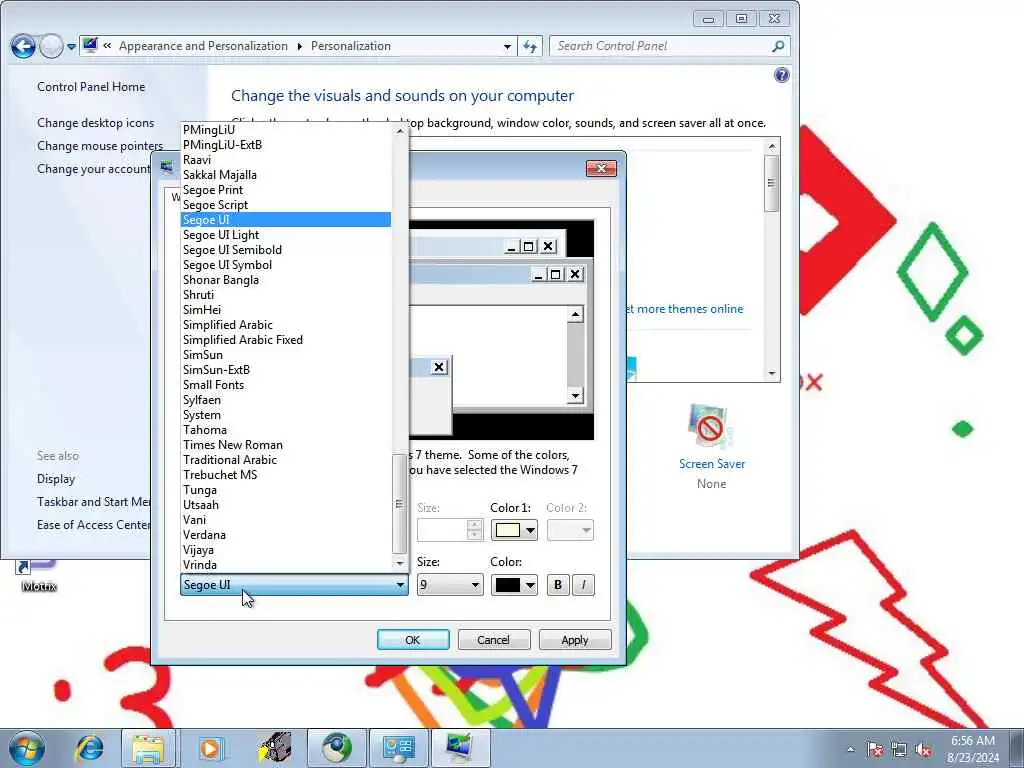Click the black font Color swatch
Screen dimensions: 1024x768
[x=507, y=585]
